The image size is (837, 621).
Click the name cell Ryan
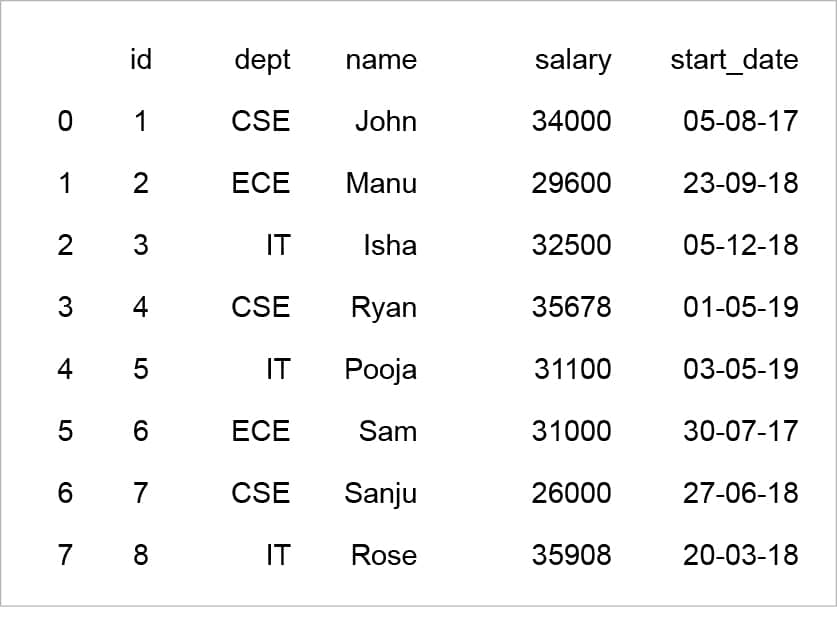point(384,308)
